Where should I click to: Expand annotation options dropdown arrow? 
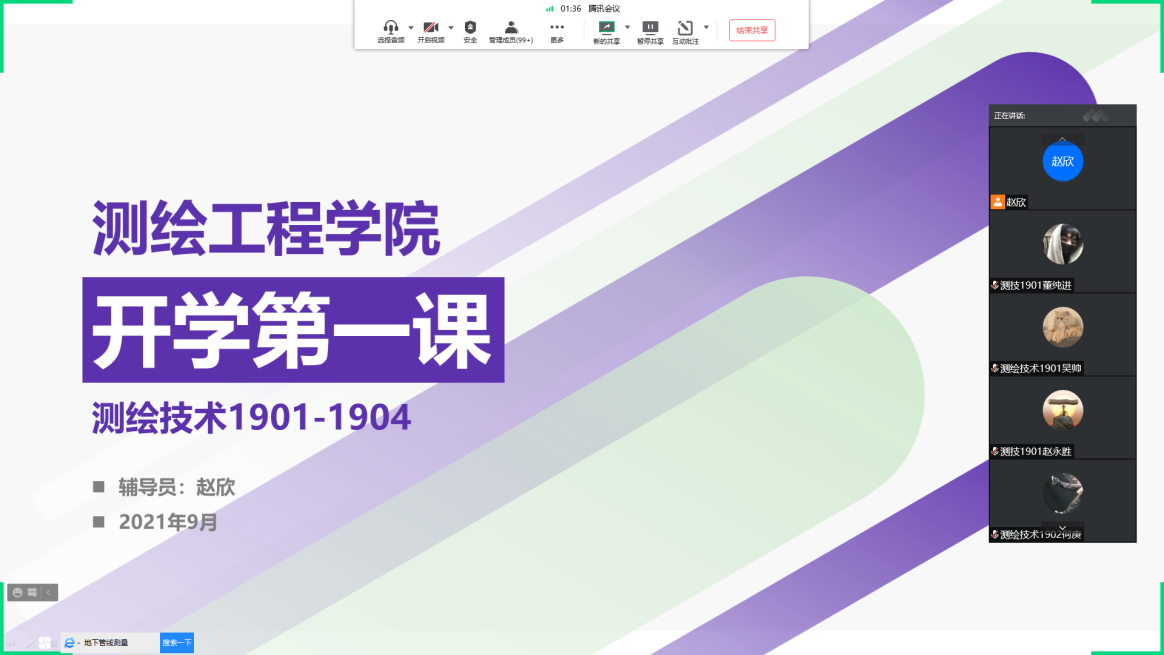706,27
